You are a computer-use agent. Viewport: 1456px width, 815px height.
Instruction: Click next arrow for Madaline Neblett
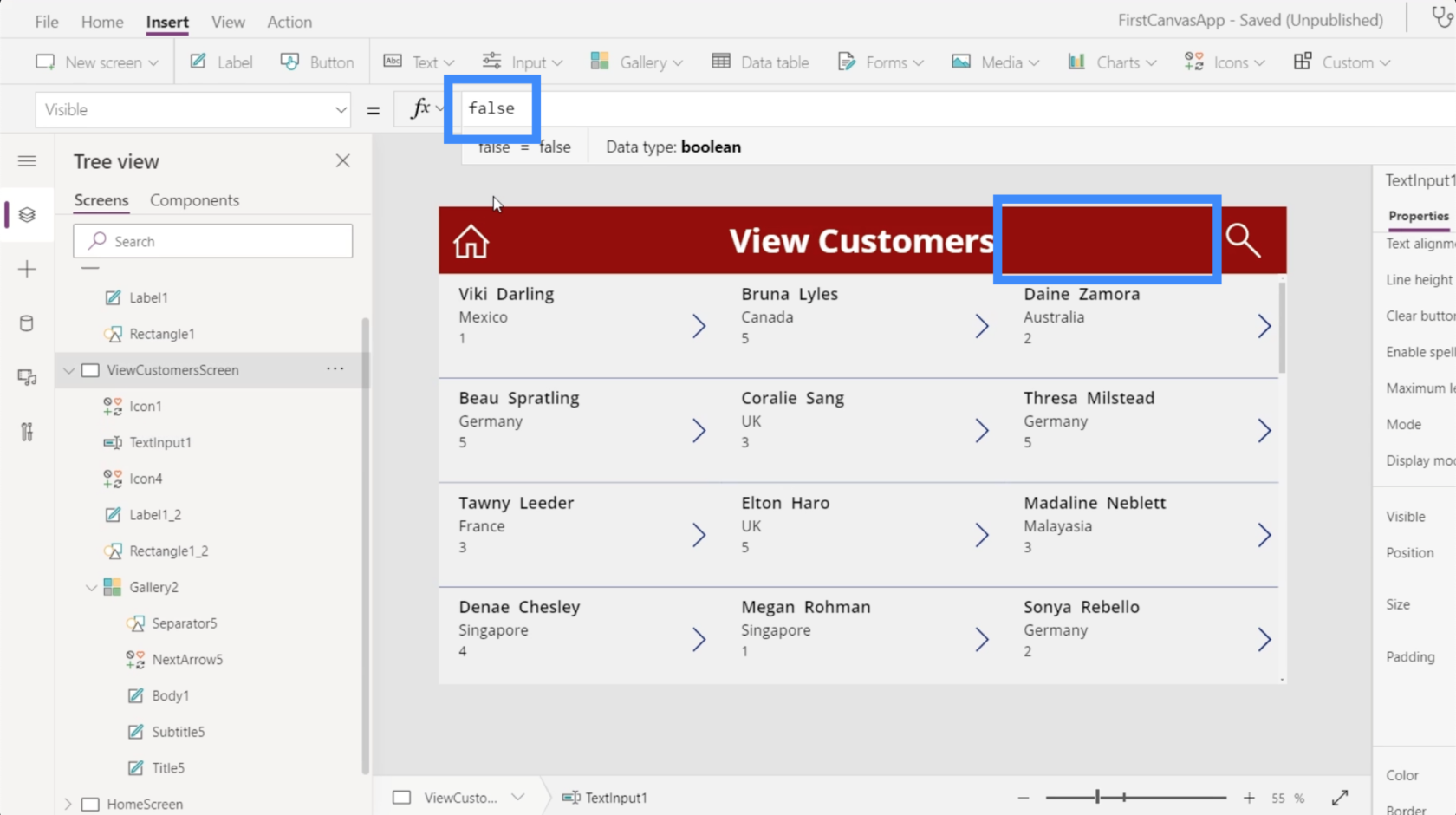click(1264, 535)
